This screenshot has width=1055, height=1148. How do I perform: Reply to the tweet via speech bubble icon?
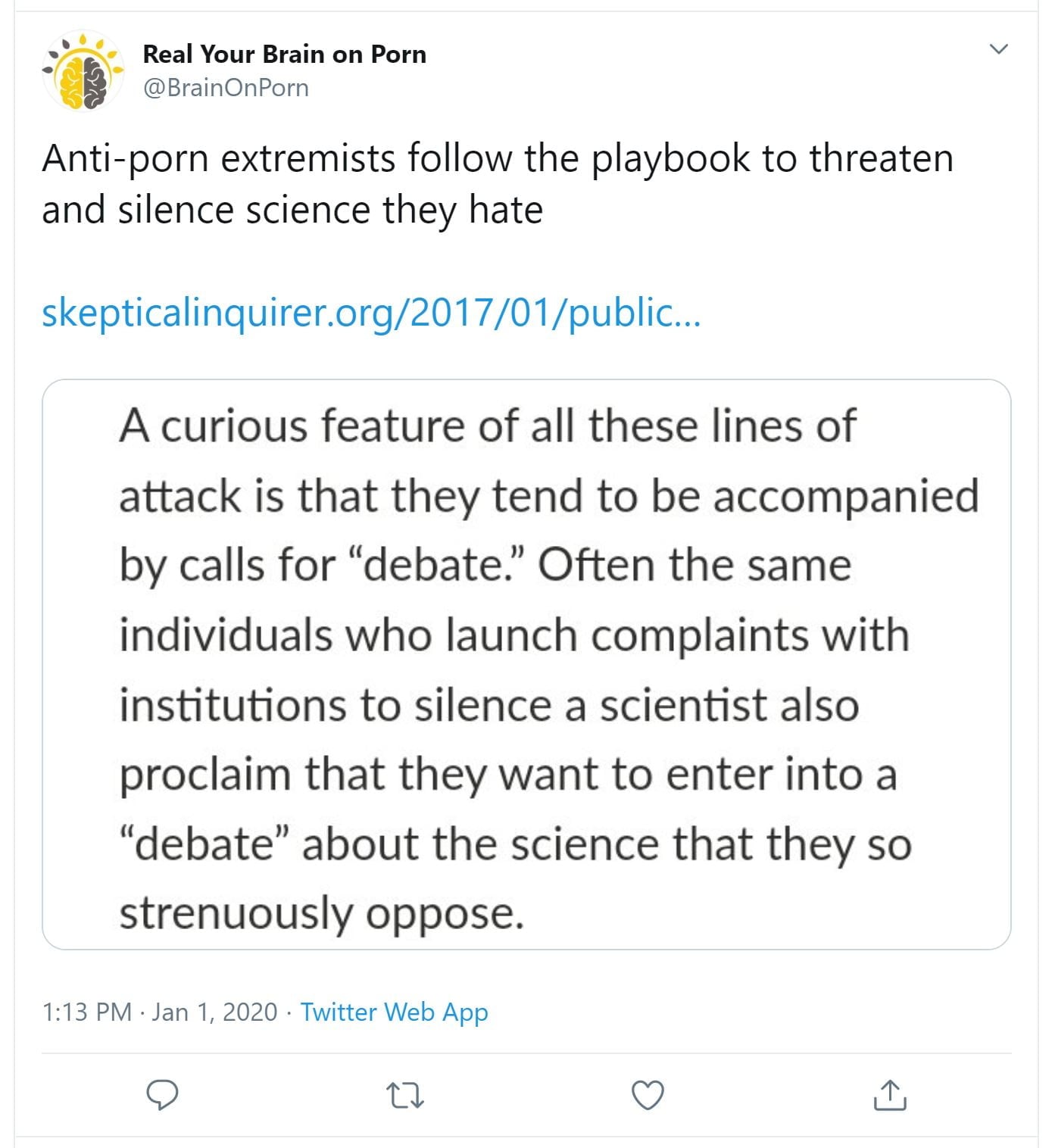pyautogui.click(x=161, y=1095)
